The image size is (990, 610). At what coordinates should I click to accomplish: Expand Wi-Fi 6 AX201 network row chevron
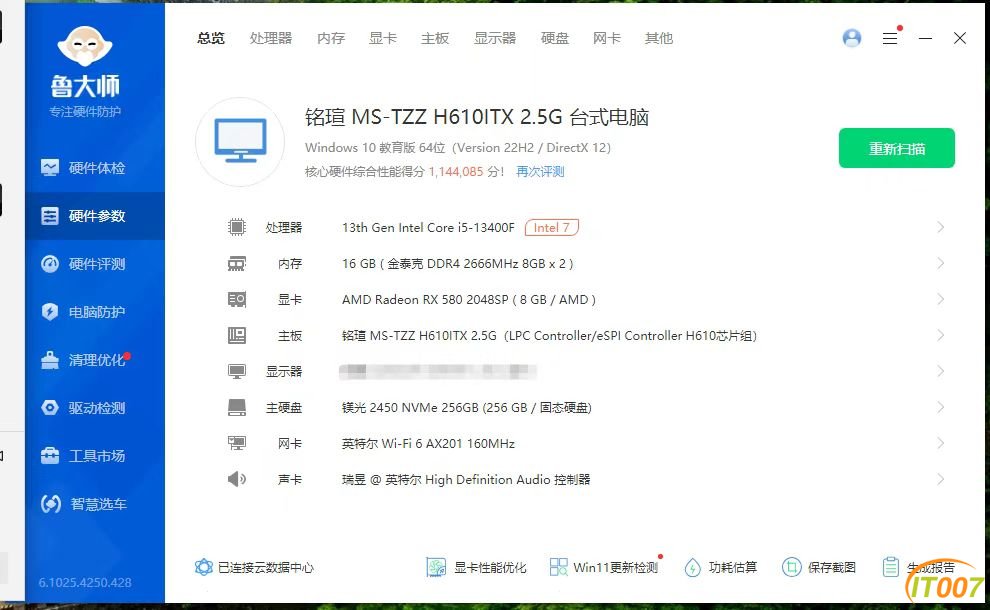click(941, 443)
